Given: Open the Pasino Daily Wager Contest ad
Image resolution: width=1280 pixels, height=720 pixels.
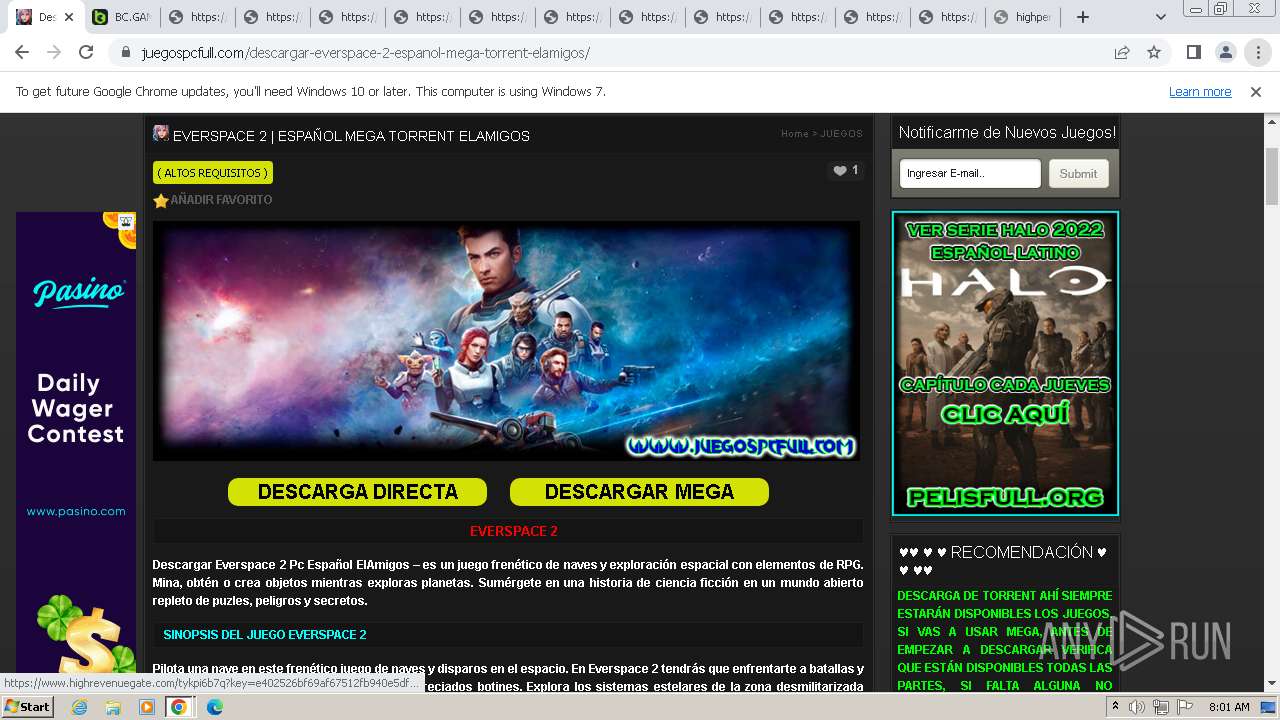Looking at the screenshot, I should pos(76,440).
